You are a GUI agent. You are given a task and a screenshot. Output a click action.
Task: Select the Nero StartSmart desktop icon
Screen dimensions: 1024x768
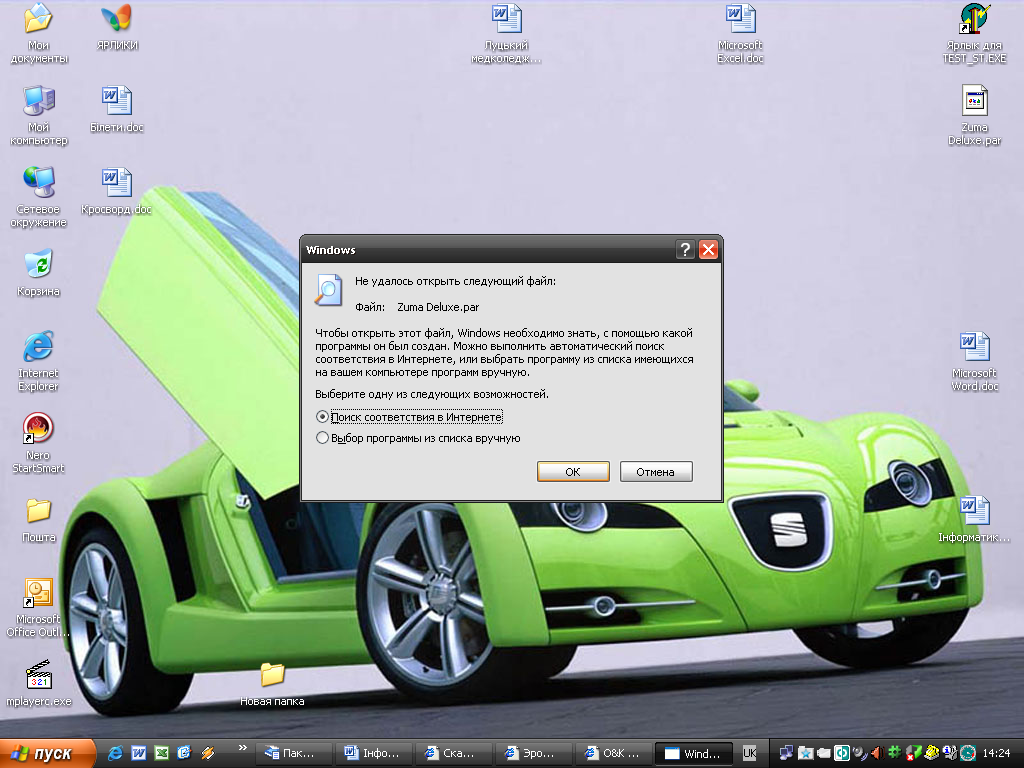(x=39, y=443)
